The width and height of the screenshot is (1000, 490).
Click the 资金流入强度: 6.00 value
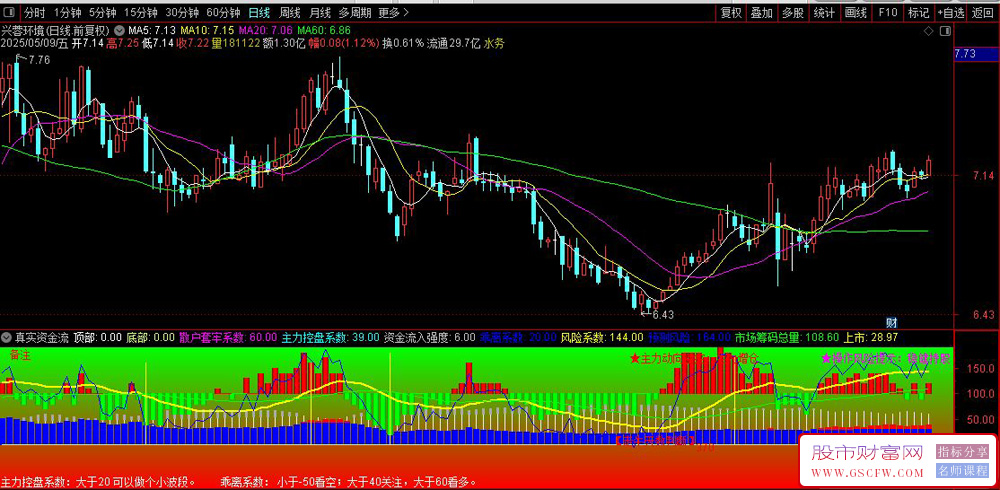(430, 337)
